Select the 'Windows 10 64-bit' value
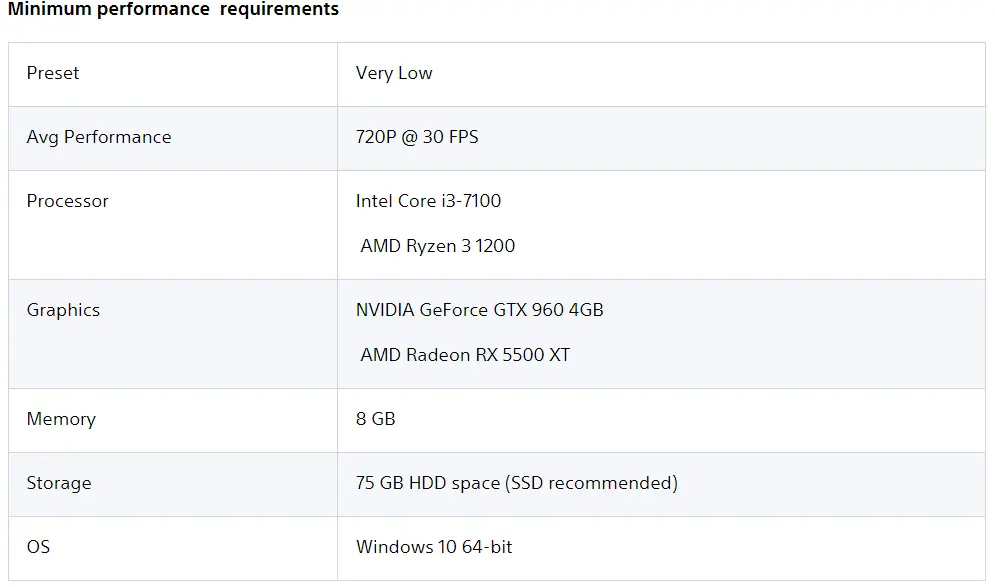This screenshot has height=587, width=995. (434, 547)
